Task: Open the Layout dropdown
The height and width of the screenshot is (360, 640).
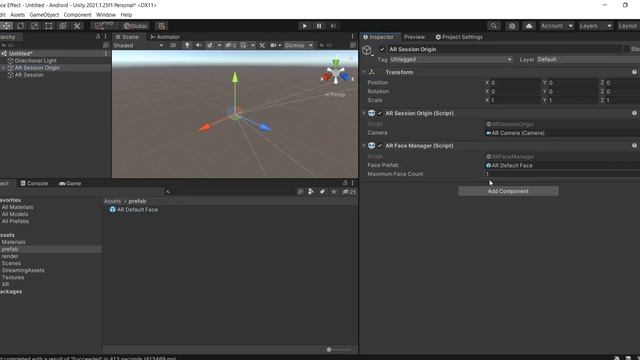Action: [628, 26]
